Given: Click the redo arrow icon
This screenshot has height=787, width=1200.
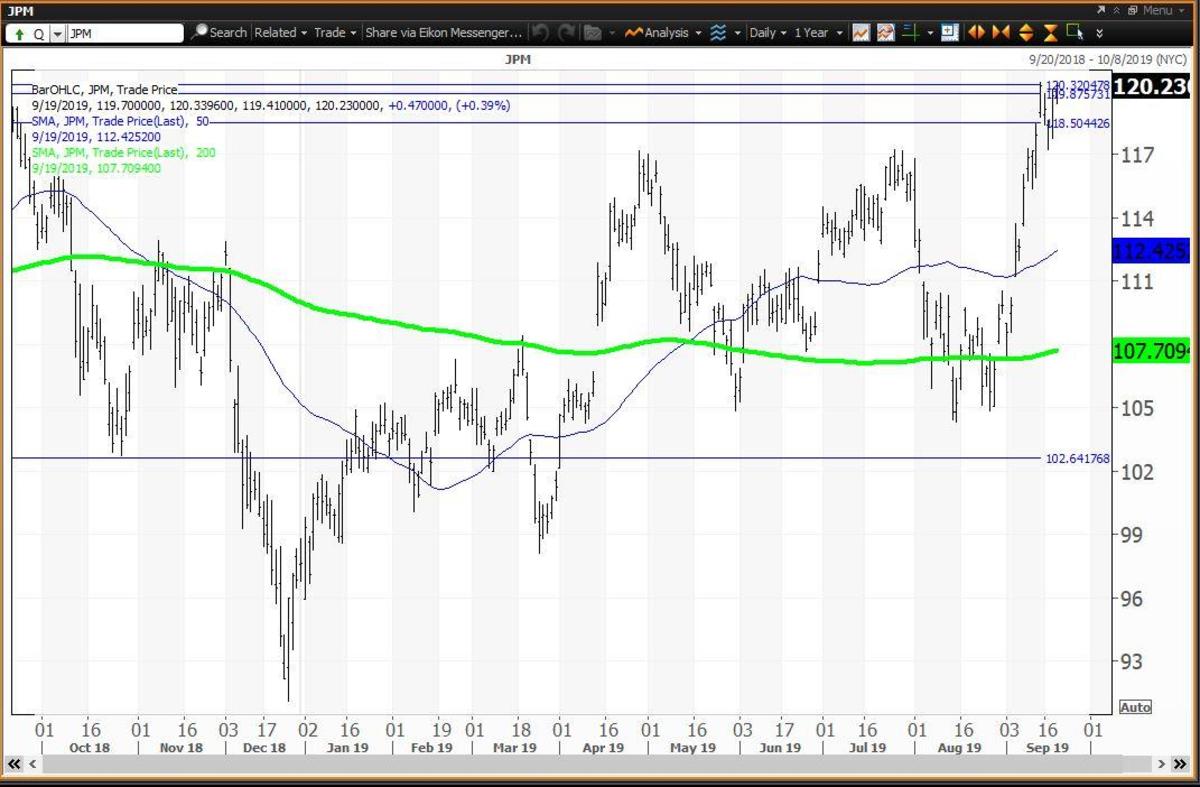Looking at the screenshot, I should tap(566, 32).
